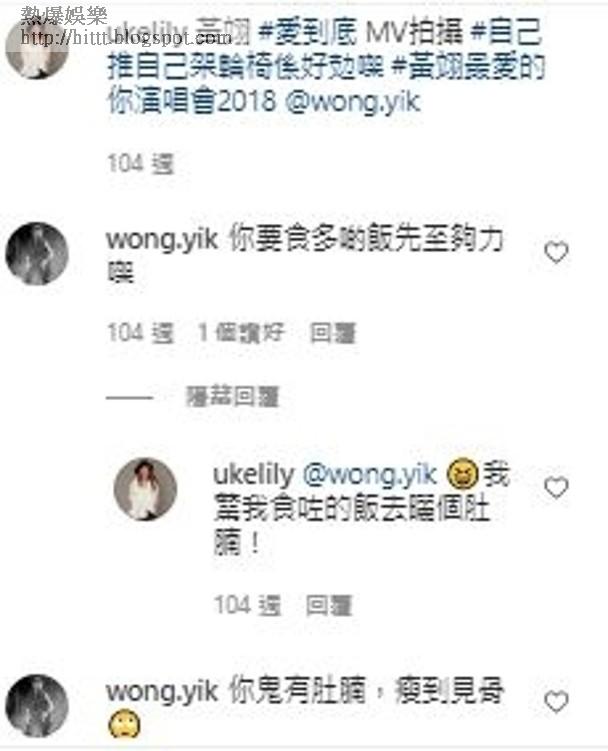The height and width of the screenshot is (751, 608).
Task: Like ukelily's reply using the heart icon
Action: [556, 488]
